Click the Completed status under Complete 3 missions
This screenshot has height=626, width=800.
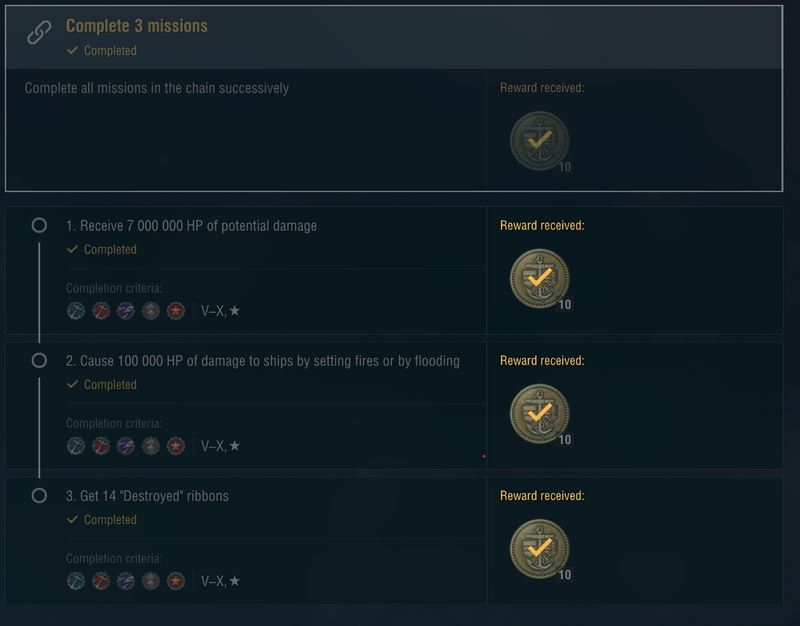point(109,51)
